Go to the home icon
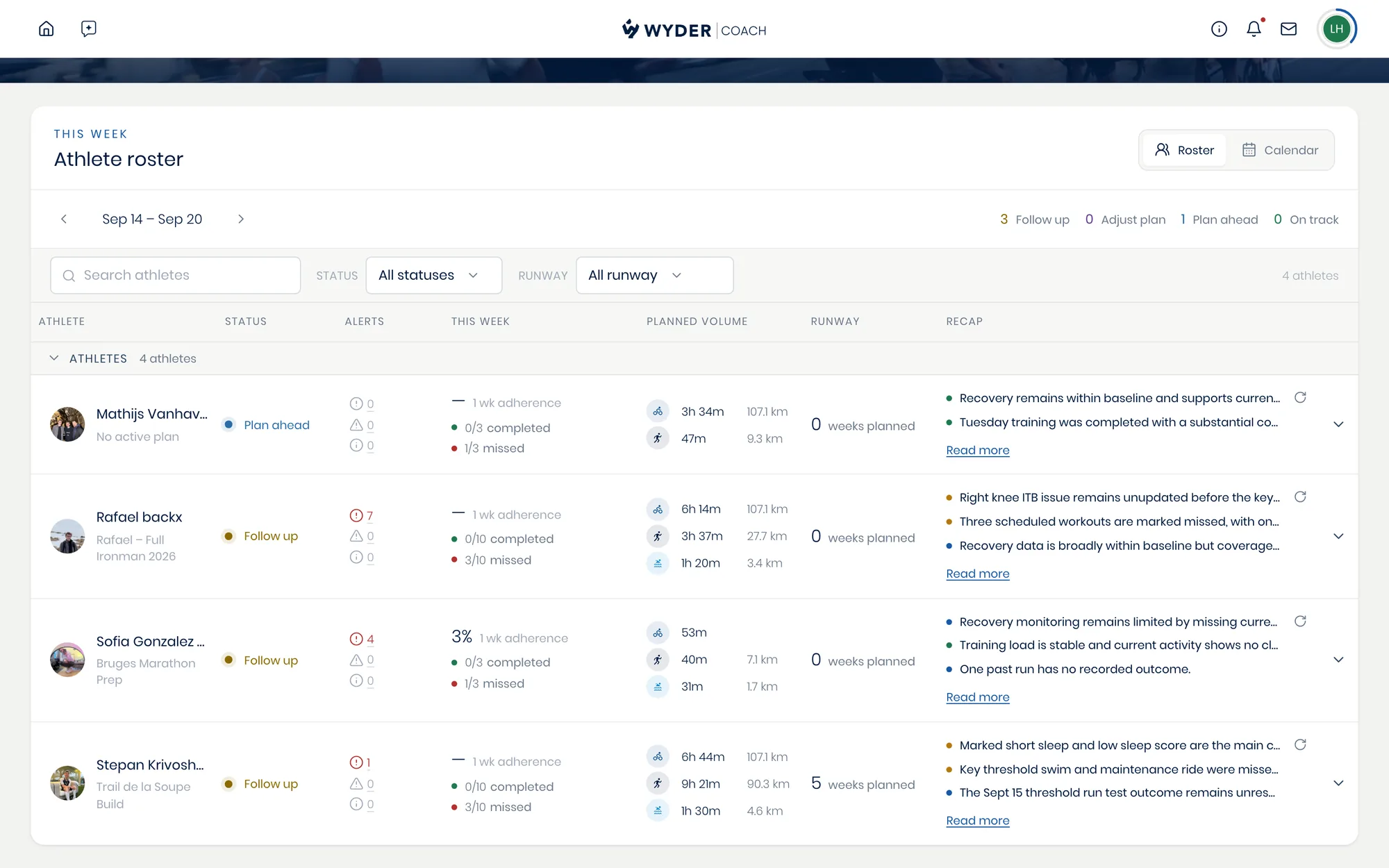 click(x=47, y=28)
